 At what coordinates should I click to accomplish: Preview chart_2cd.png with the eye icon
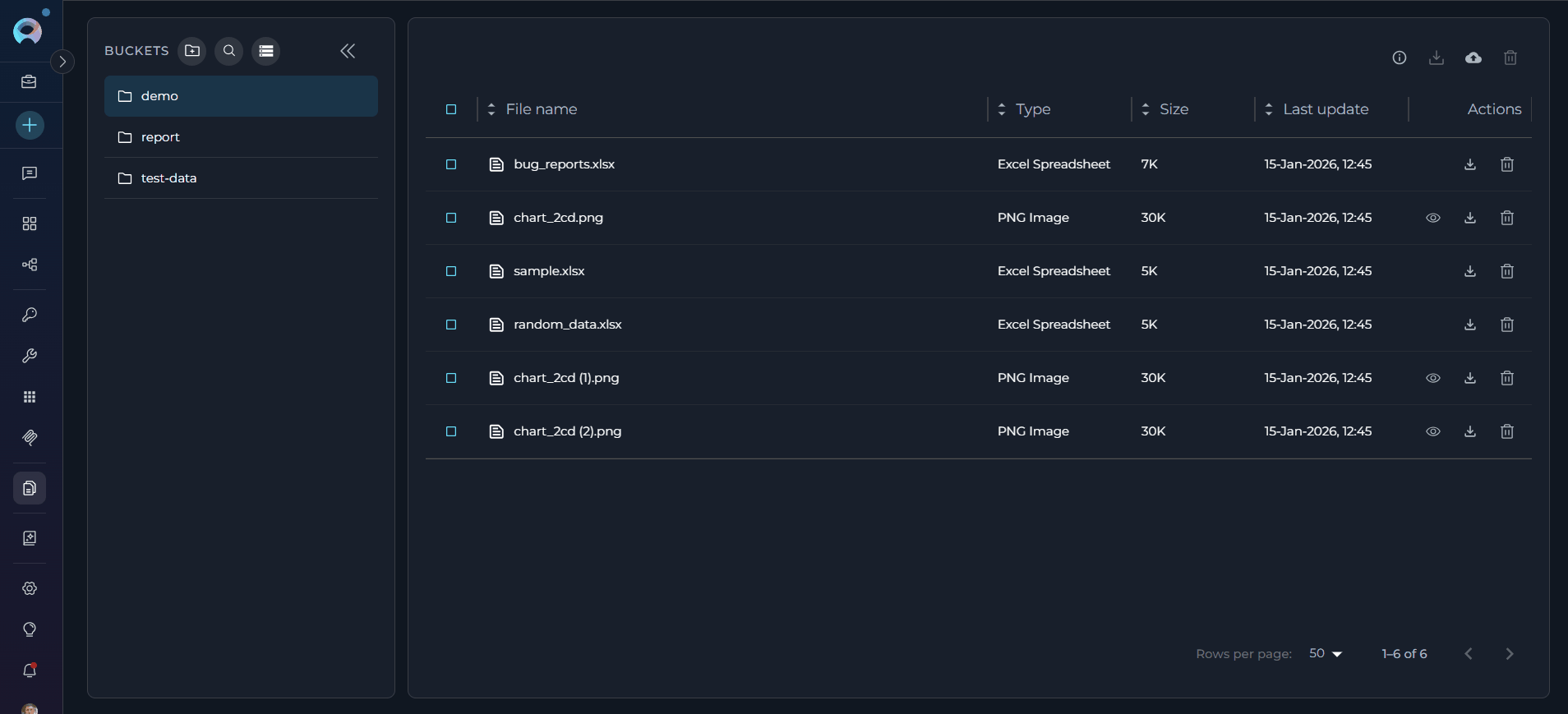coord(1432,218)
